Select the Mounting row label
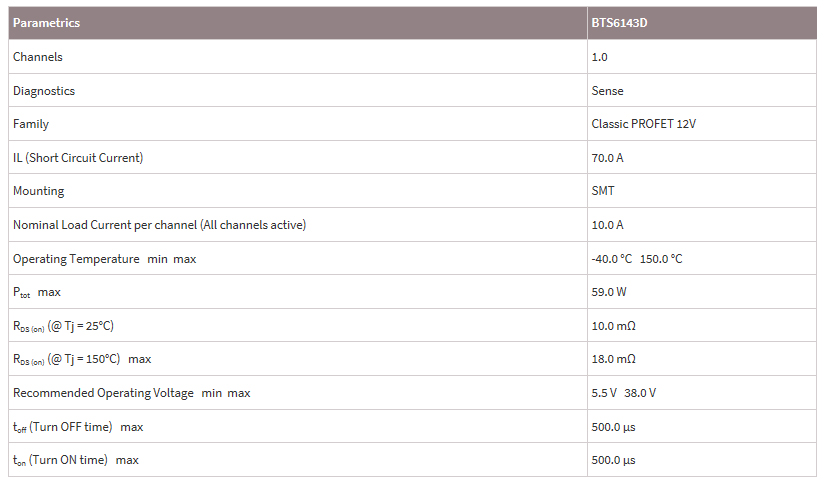828x491 pixels. point(38,191)
